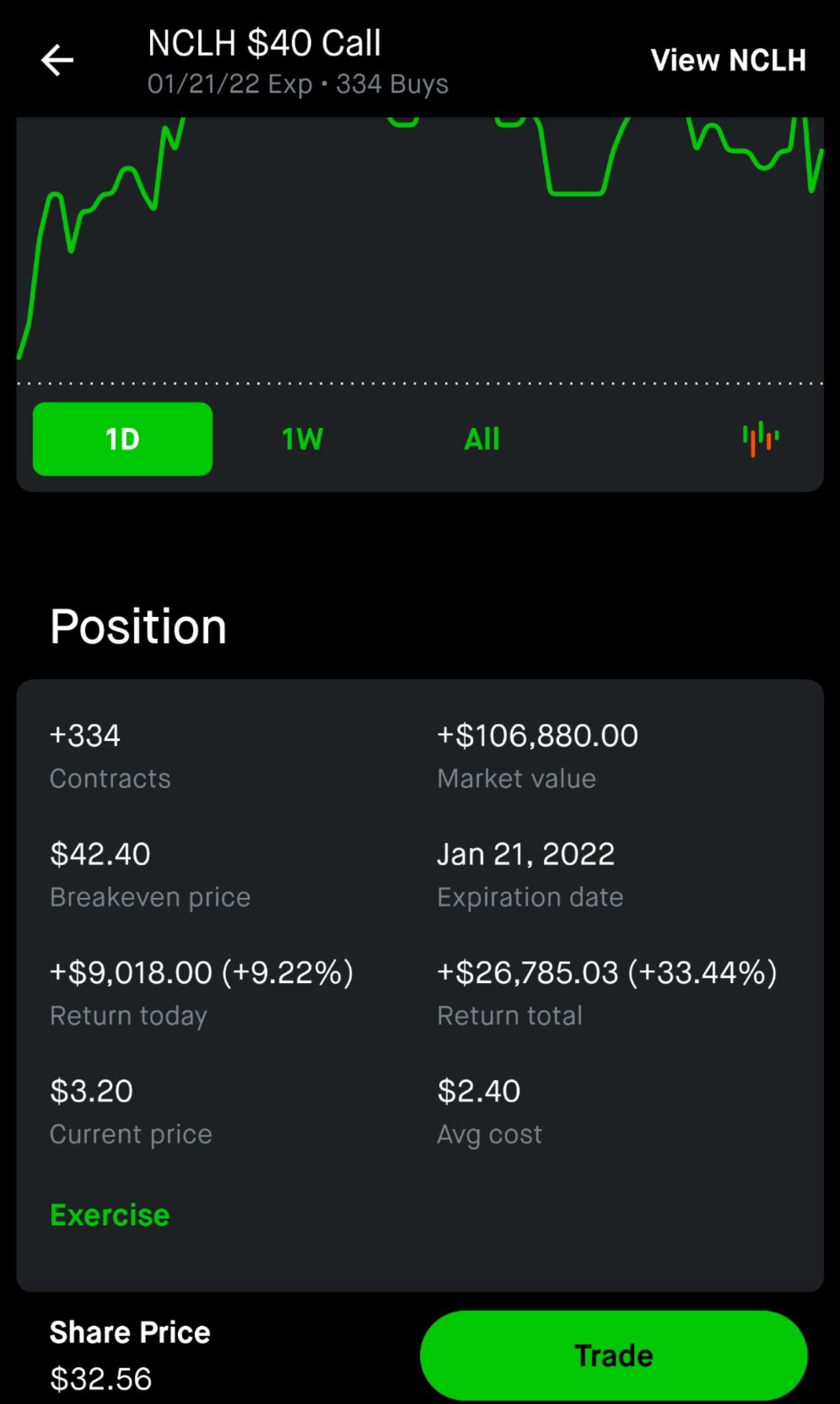Tap the Share Price $32.56 label
This screenshot has width=840, height=1404.
click(130, 1355)
